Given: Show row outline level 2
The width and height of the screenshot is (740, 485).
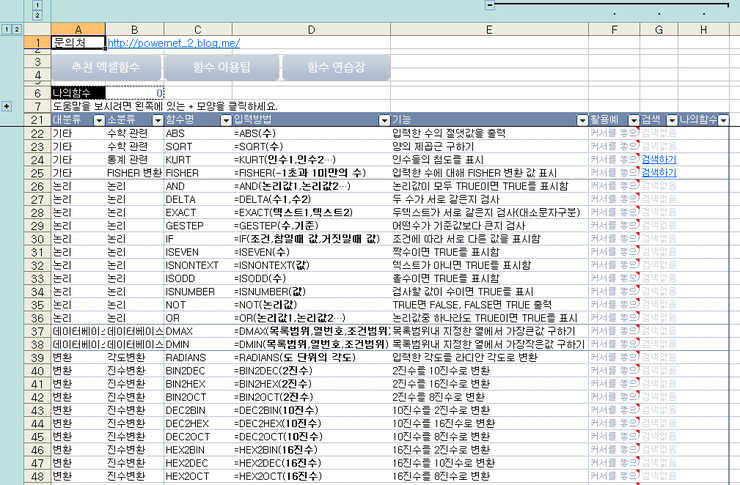Looking at the screenshot, I should tap(17, 29).
